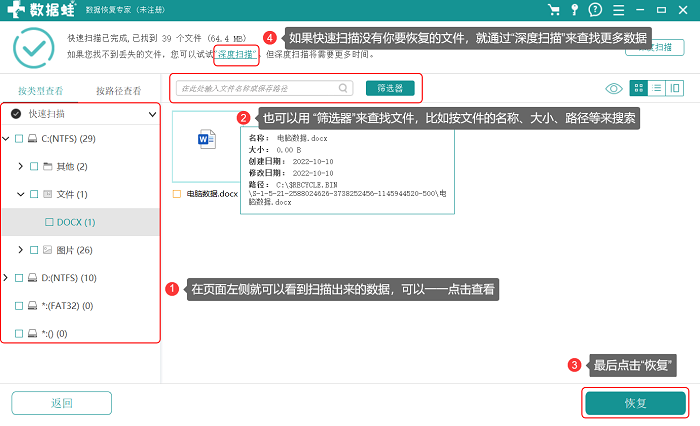Open the 快速扫描 dropdown arrow

(x=152, y=114)
